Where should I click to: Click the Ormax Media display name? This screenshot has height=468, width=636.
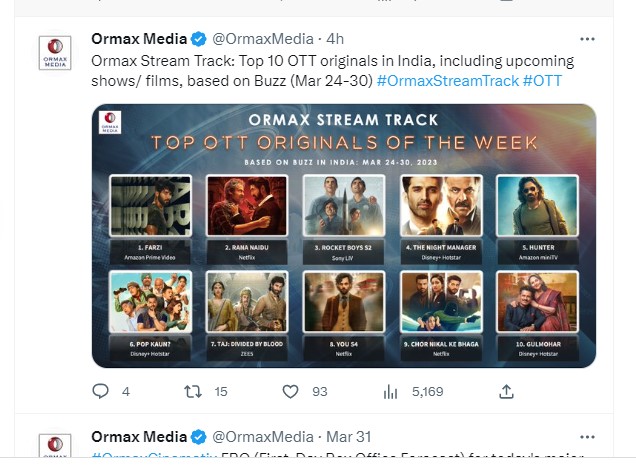[x=139, y=39]
